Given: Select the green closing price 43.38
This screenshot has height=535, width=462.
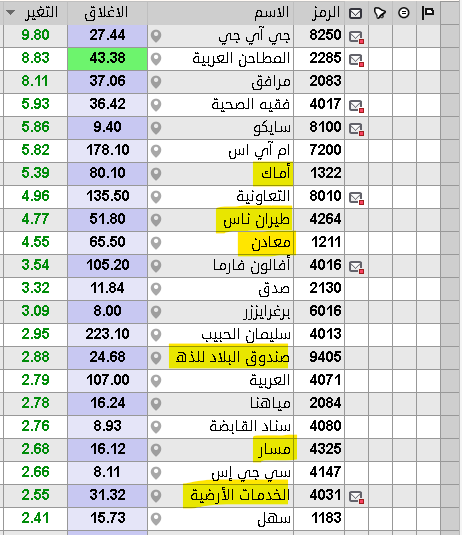Looking at the screenshot, I should [107, 58].
